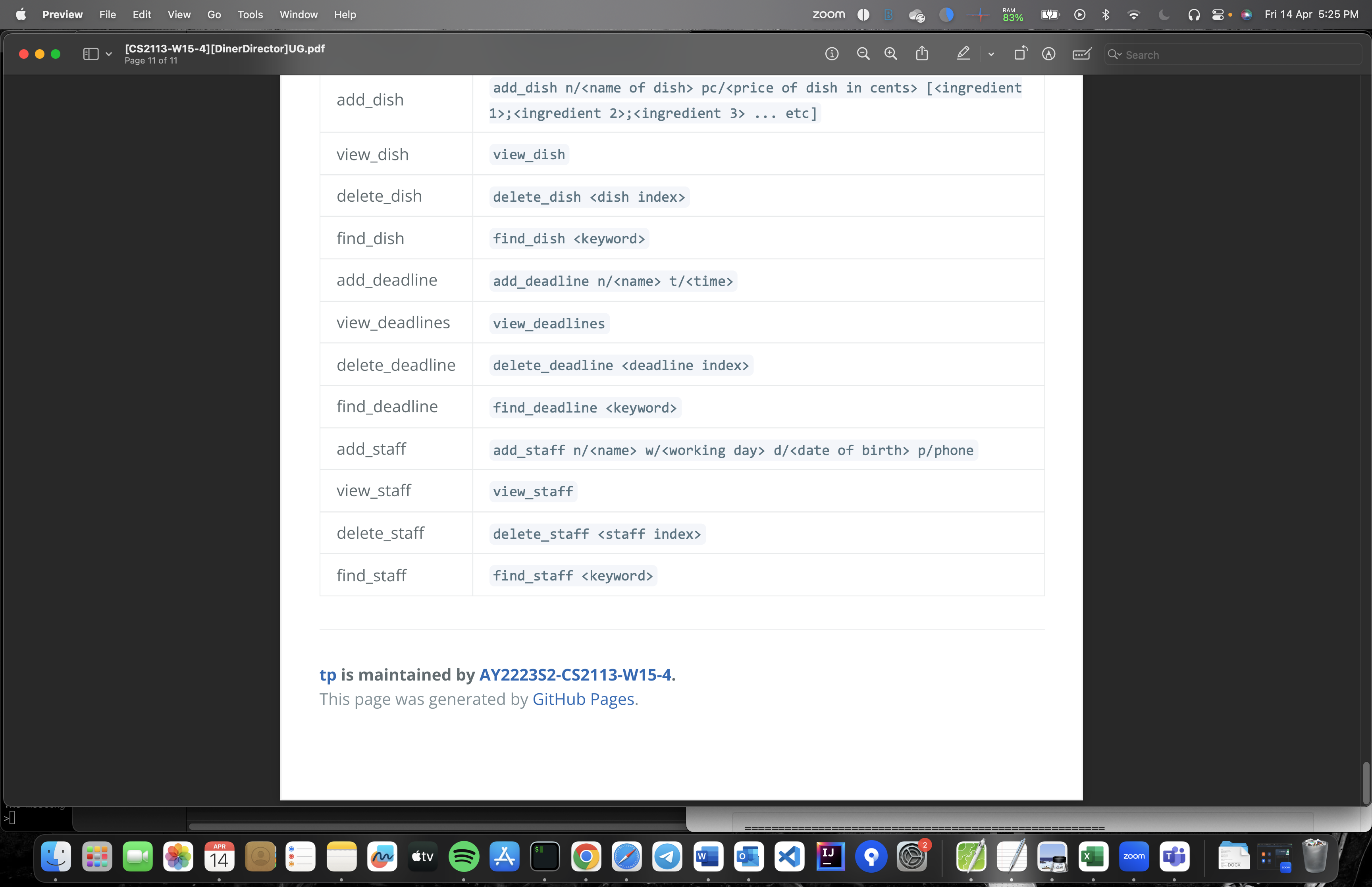Toggle Do Not Disturb moon icon
Viewport: 1372px width, 887px height.
coord(1164,15)
